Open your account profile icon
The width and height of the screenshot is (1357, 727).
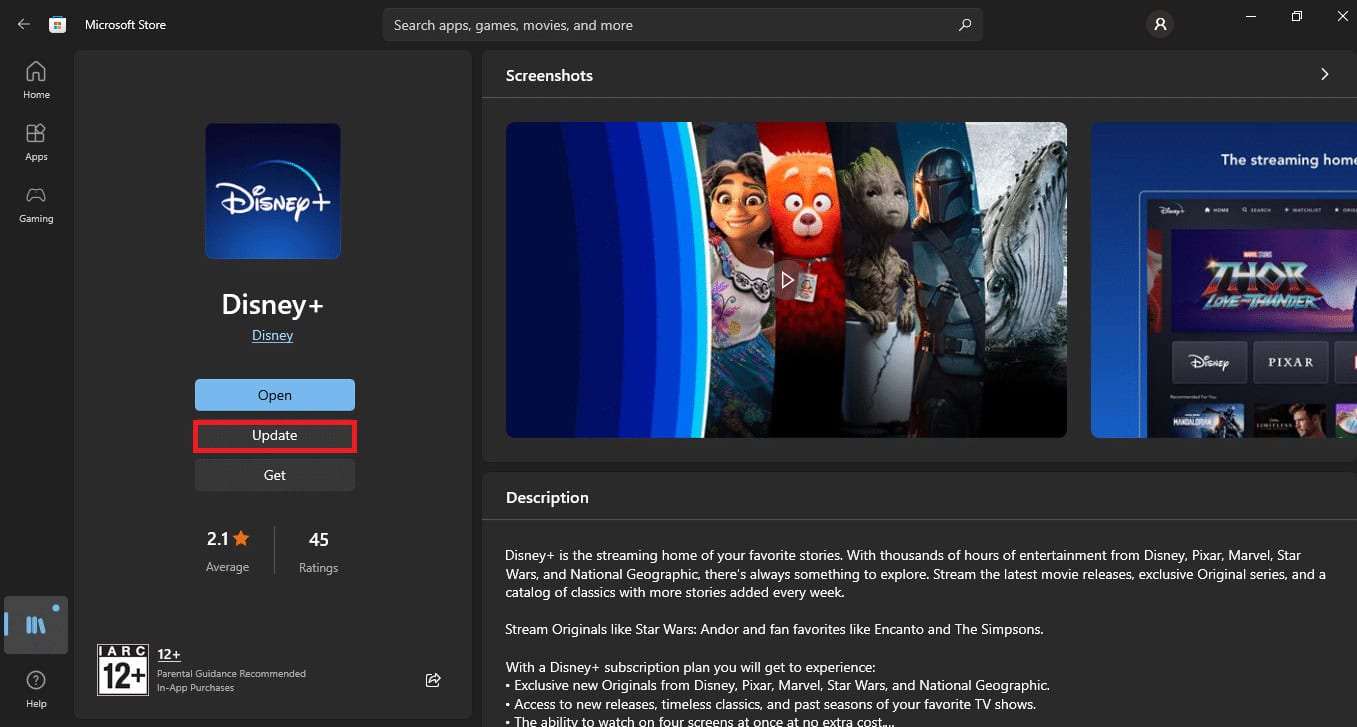[x=1159, y=24]
